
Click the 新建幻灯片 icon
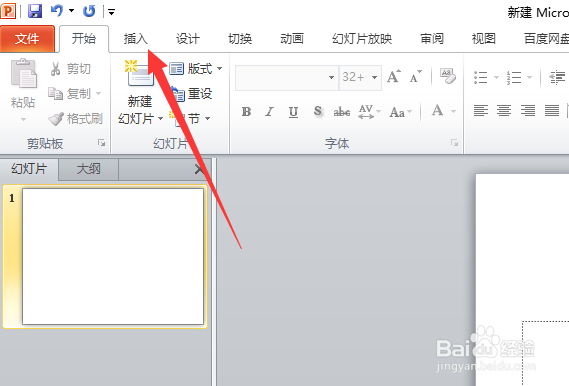(140, 73)
